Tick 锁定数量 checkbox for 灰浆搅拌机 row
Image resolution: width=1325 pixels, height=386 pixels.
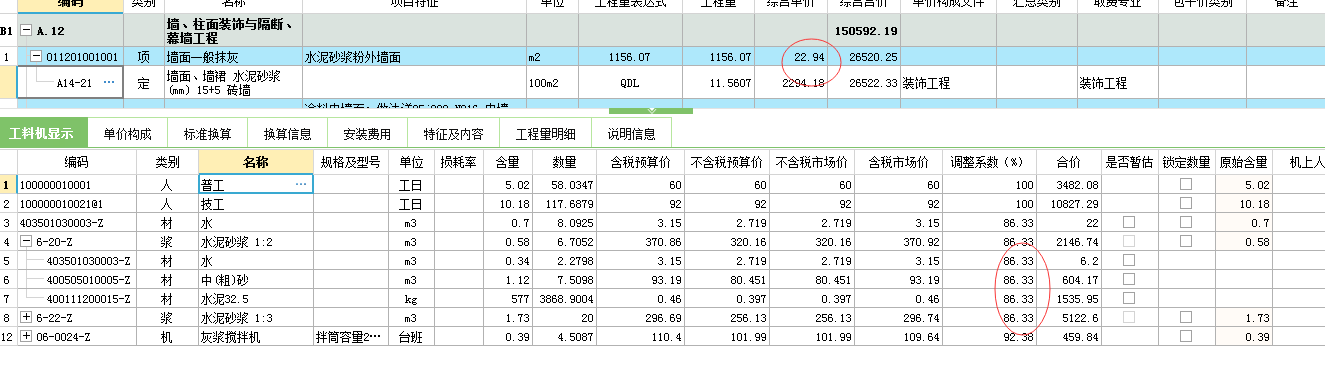1186,337
